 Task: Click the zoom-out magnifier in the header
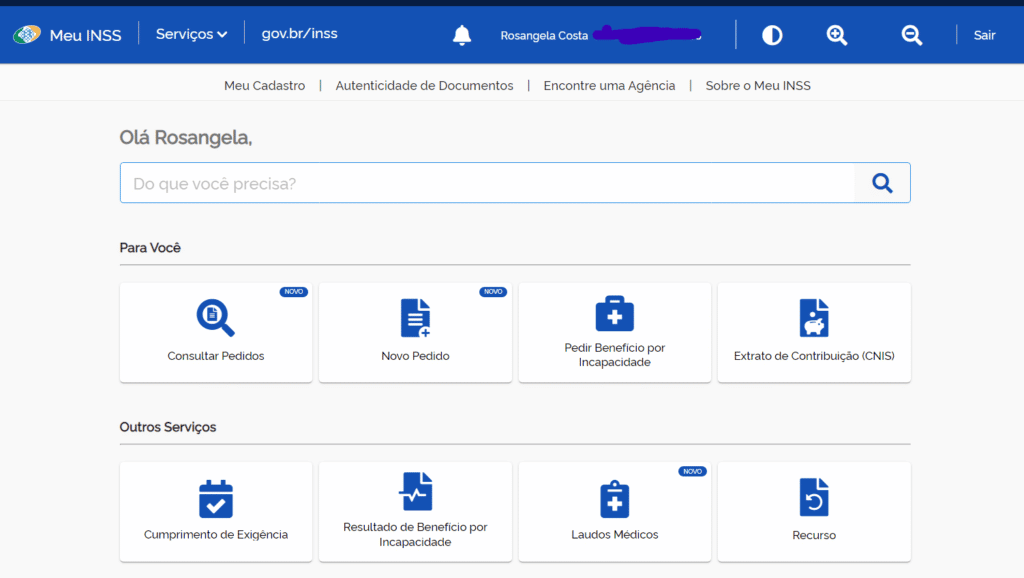911,34
